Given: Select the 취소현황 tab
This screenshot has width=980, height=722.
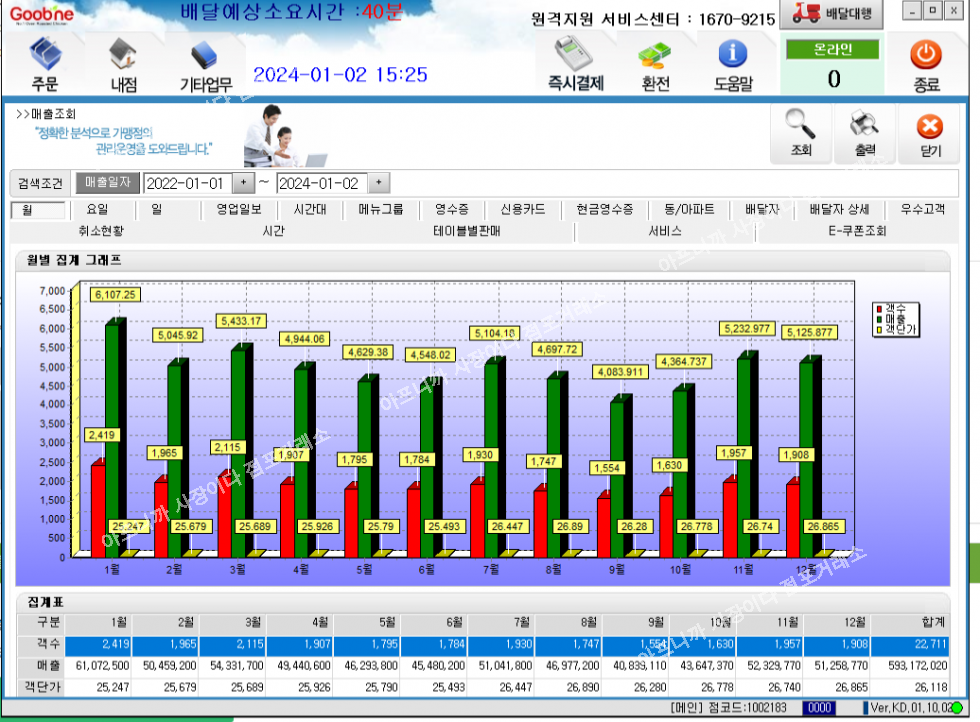Looking at the screenshot, I should pyautogui.click(x=101, y=231).
